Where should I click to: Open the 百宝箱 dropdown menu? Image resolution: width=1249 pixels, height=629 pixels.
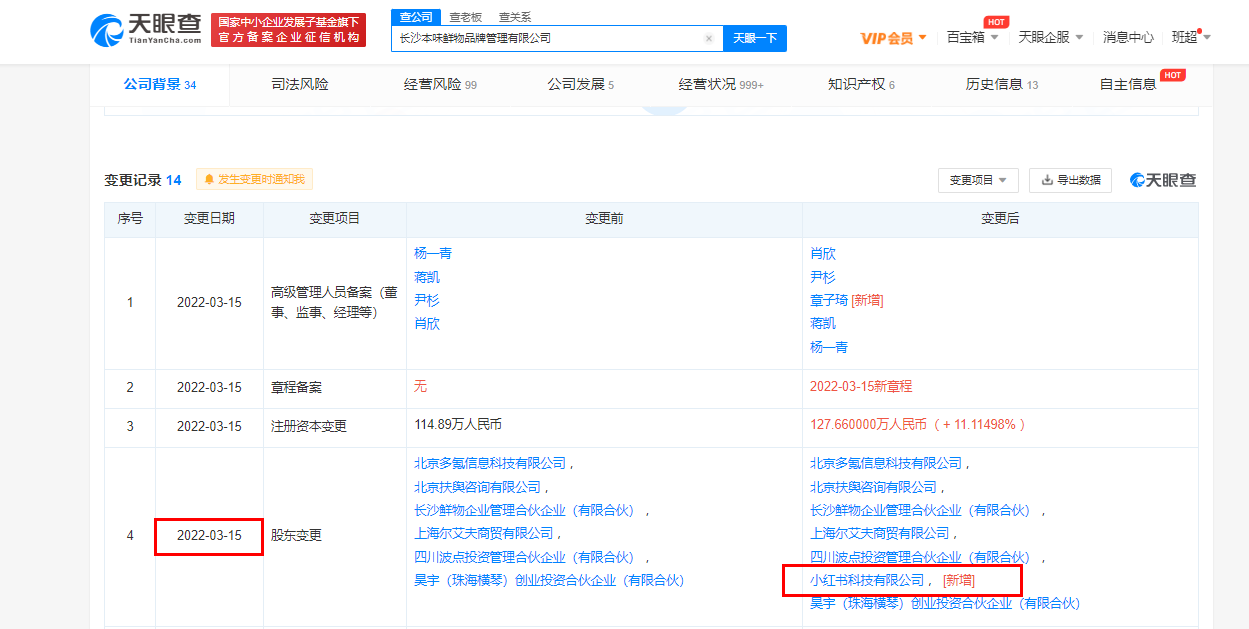(x=973, y=37)
